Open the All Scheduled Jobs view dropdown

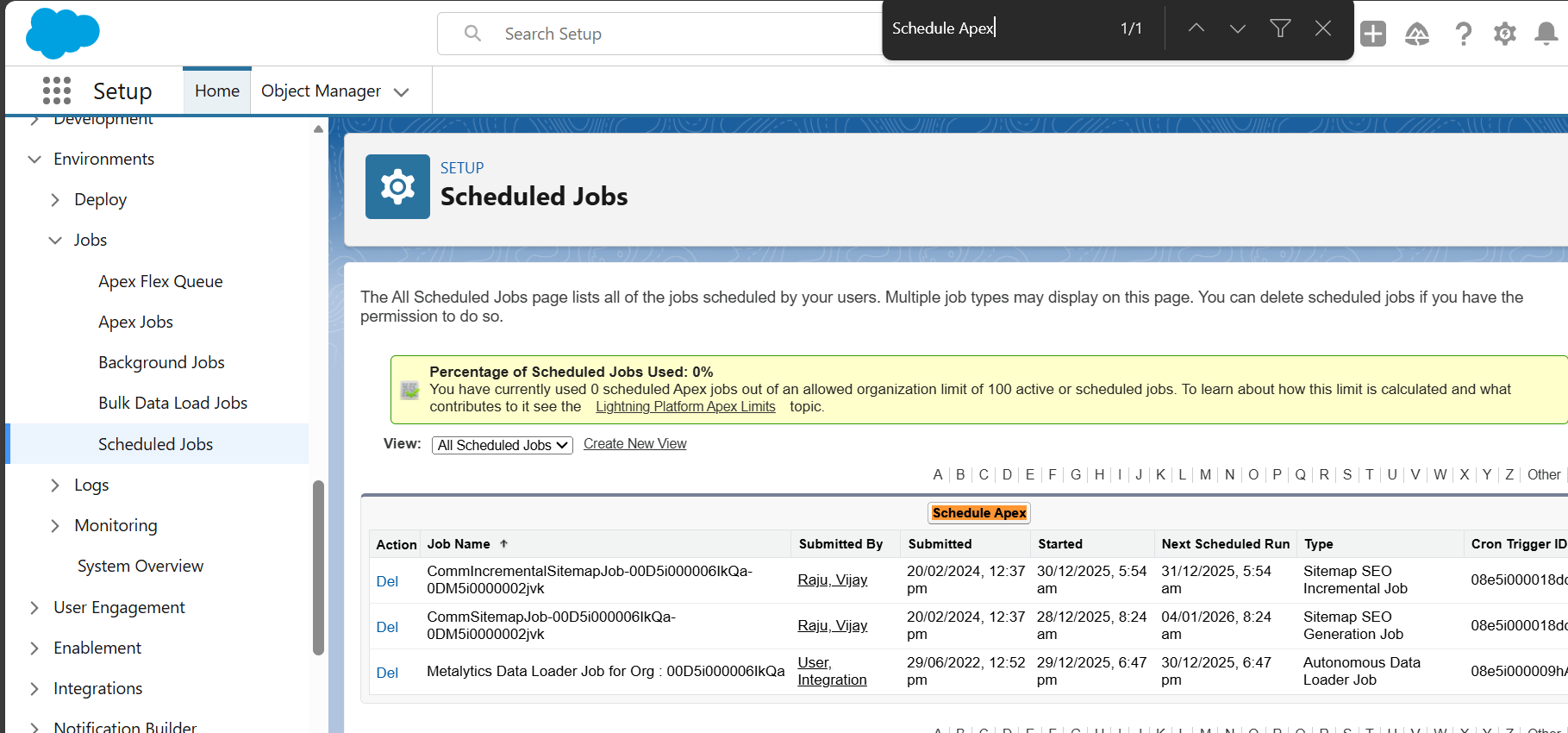502,445
